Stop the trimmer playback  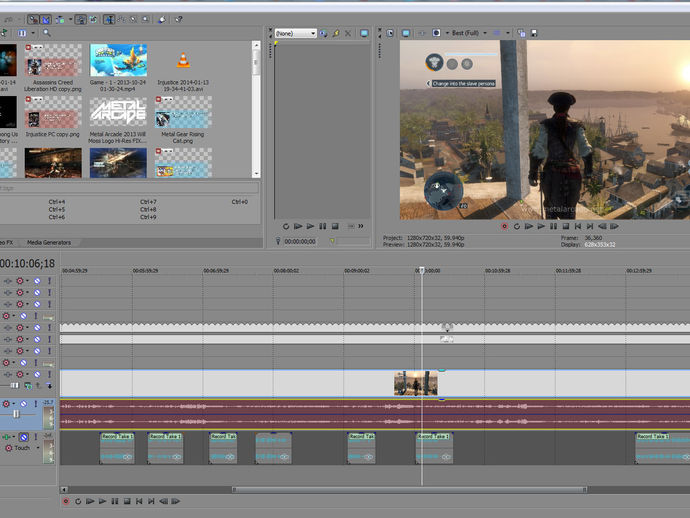tap(335, 226)
